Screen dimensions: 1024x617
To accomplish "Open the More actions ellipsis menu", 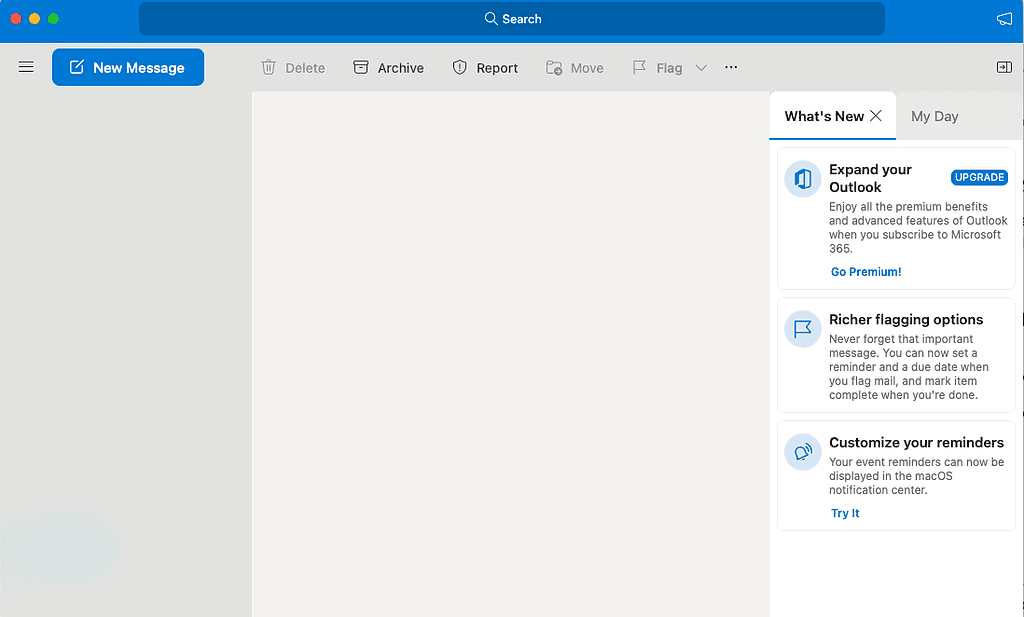I will 731,67.
